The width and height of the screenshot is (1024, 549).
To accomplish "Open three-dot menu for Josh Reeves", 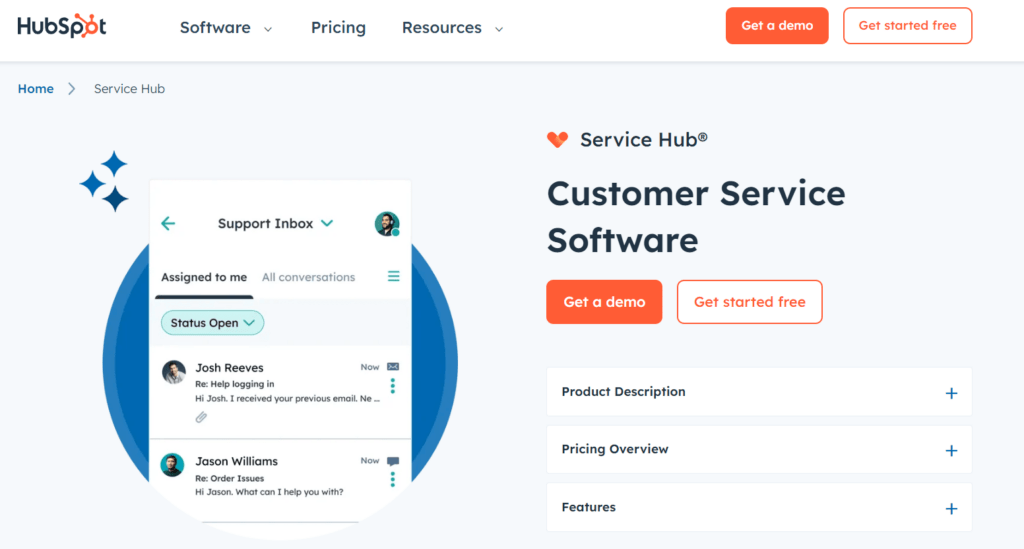I will [x=392, y=386].
